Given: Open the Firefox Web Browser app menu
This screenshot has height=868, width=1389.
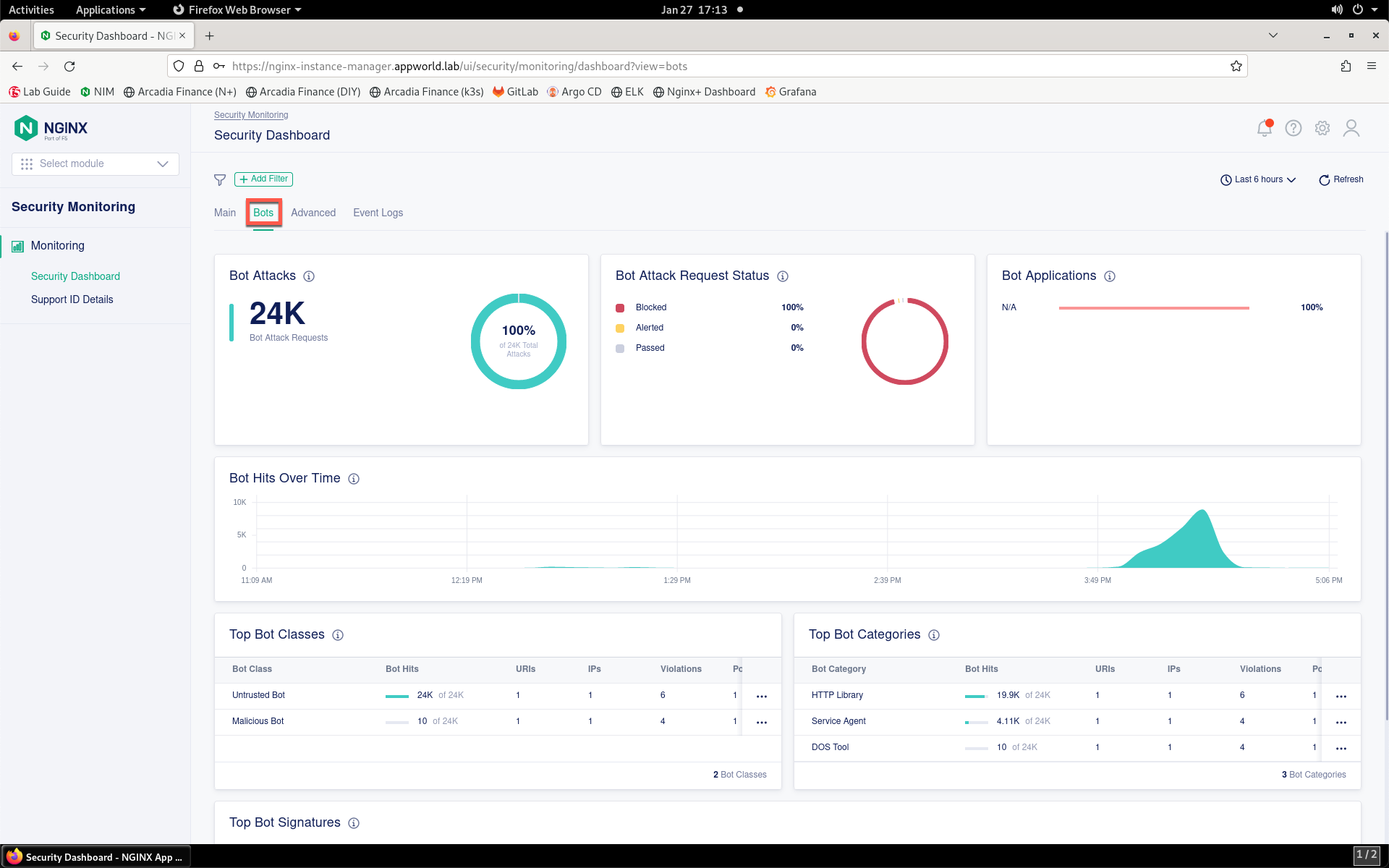Looking at the screenshot, I should tap(237, 9).
